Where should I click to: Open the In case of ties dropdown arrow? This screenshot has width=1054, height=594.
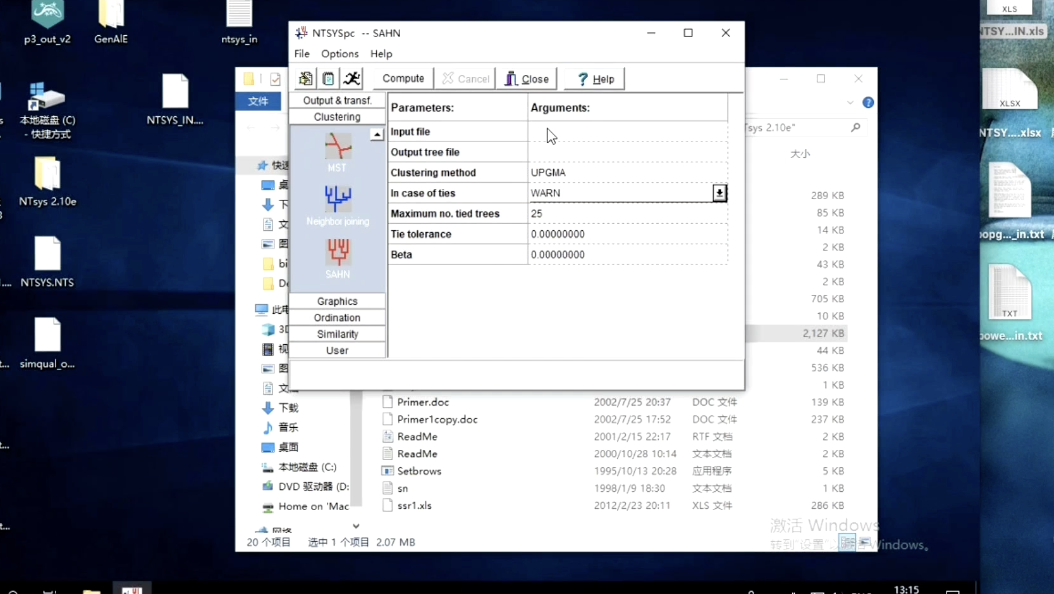click(x=719, y=193)
